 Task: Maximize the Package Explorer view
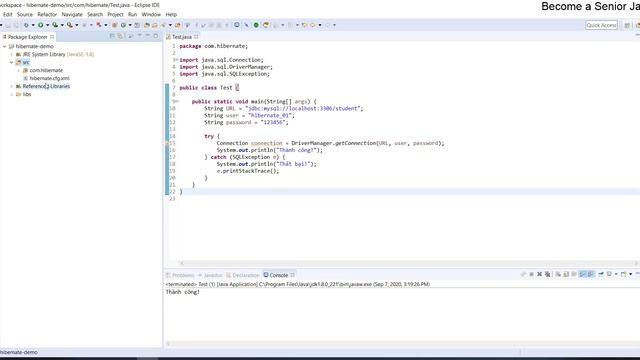click(156, 36)
